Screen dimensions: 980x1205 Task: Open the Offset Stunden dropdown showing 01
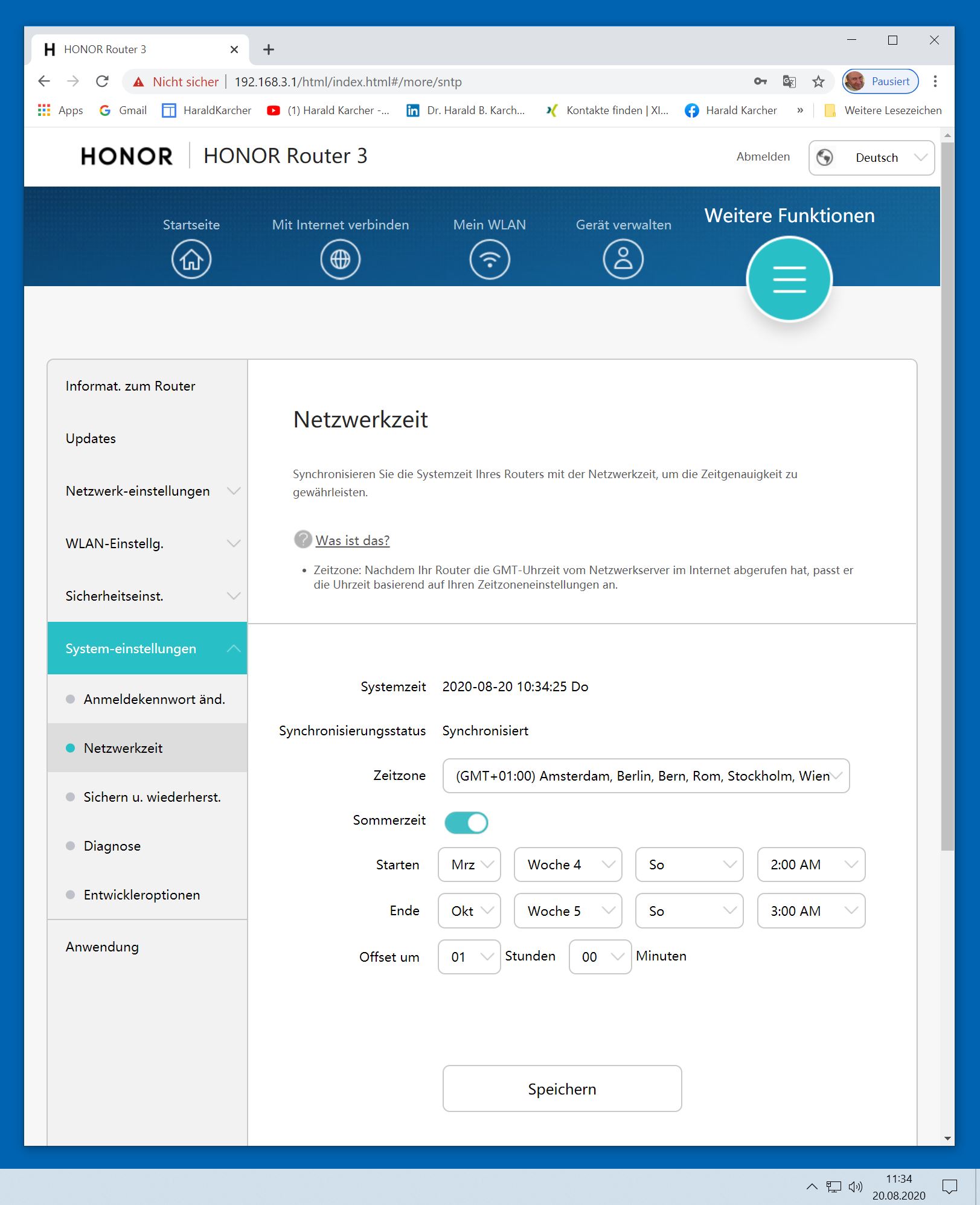click(469, 956)
